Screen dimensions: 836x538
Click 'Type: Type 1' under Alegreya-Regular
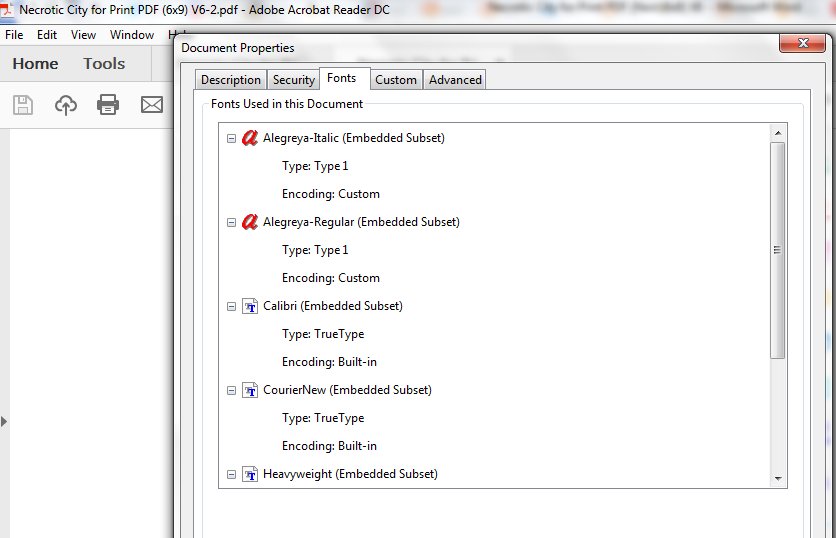point(315,250)
